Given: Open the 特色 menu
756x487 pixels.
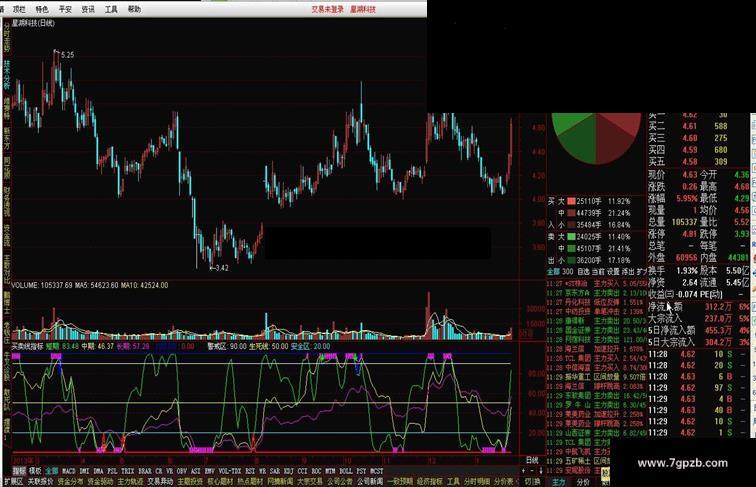Looking at the screenshot, I should click(x=42, y=9).
